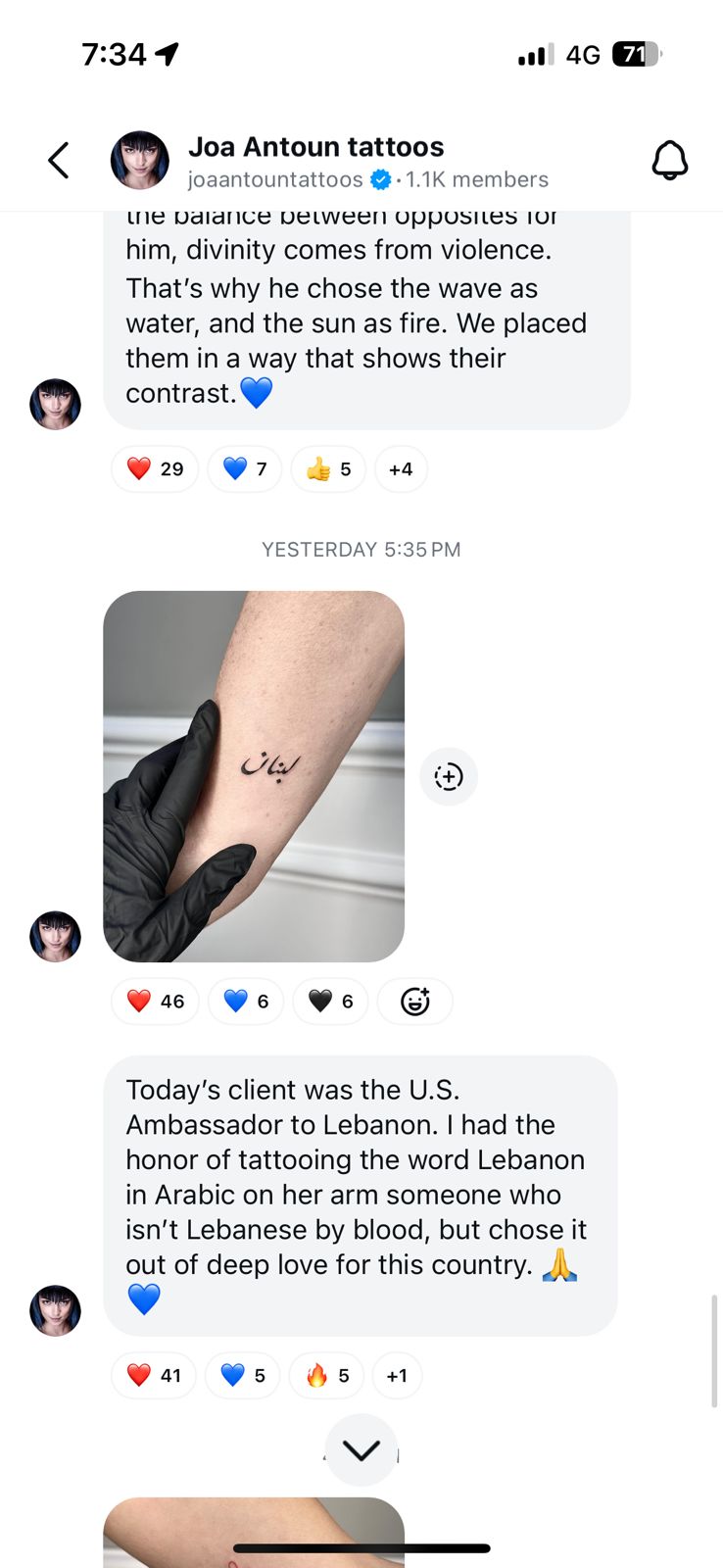Toggle fire reaction with 5 count

[x=327, y=1376]
